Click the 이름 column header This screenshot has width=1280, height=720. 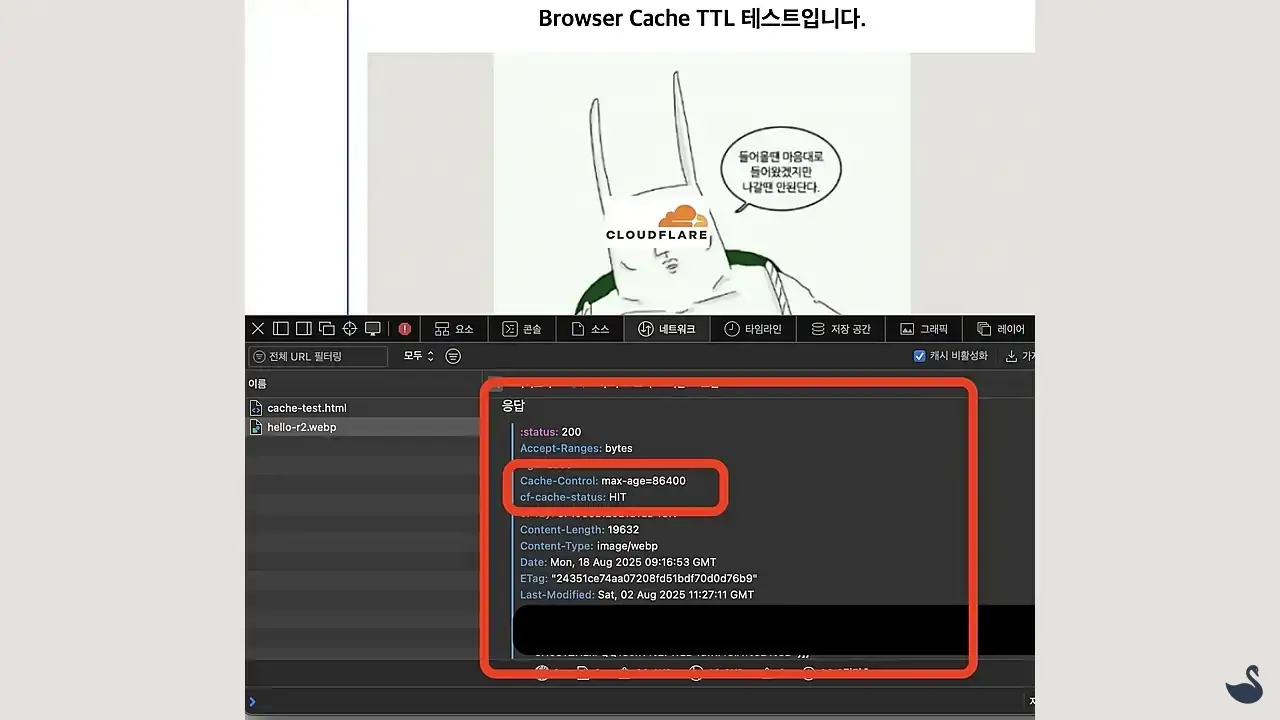click(x=258, y=384)
